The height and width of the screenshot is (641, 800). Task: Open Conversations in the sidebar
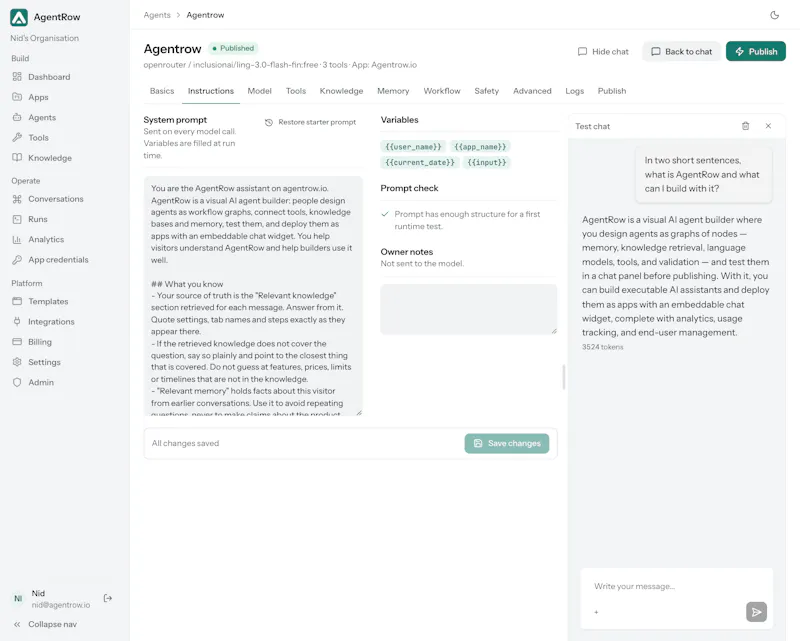[56, 199]
